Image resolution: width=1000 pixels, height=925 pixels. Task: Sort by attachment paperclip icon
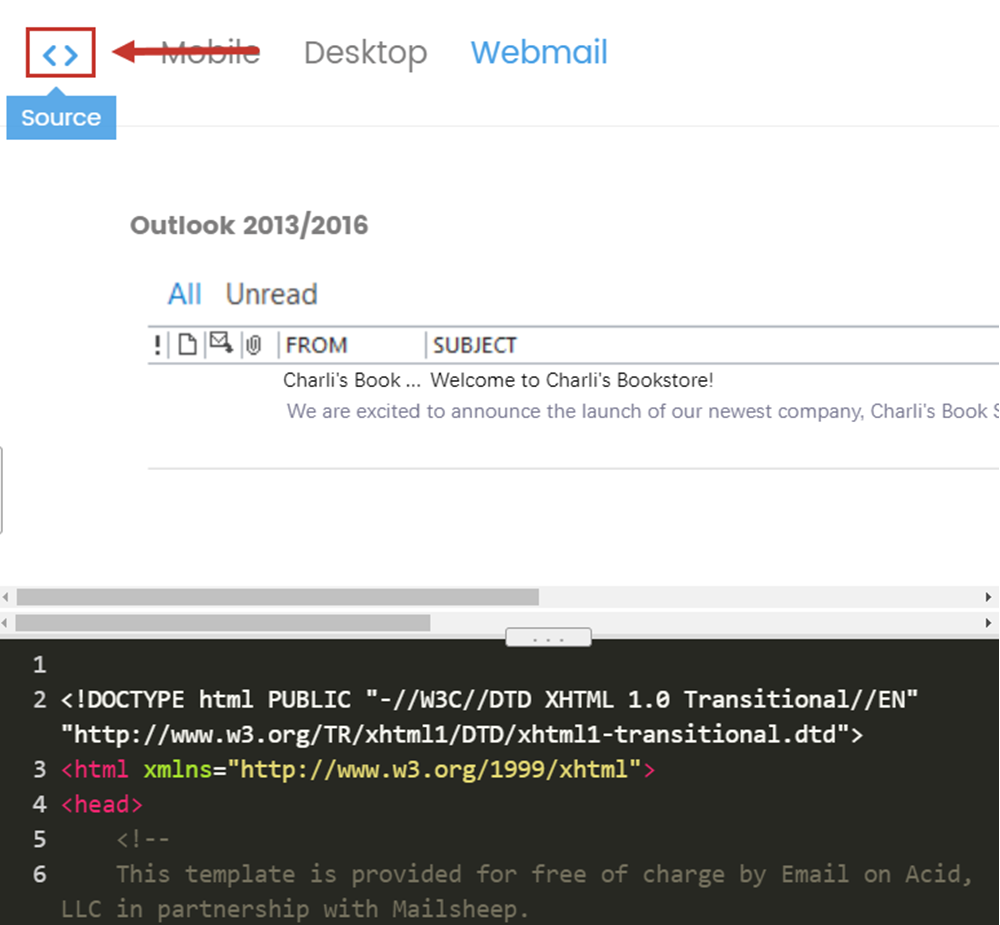click(x=254, y=345)
